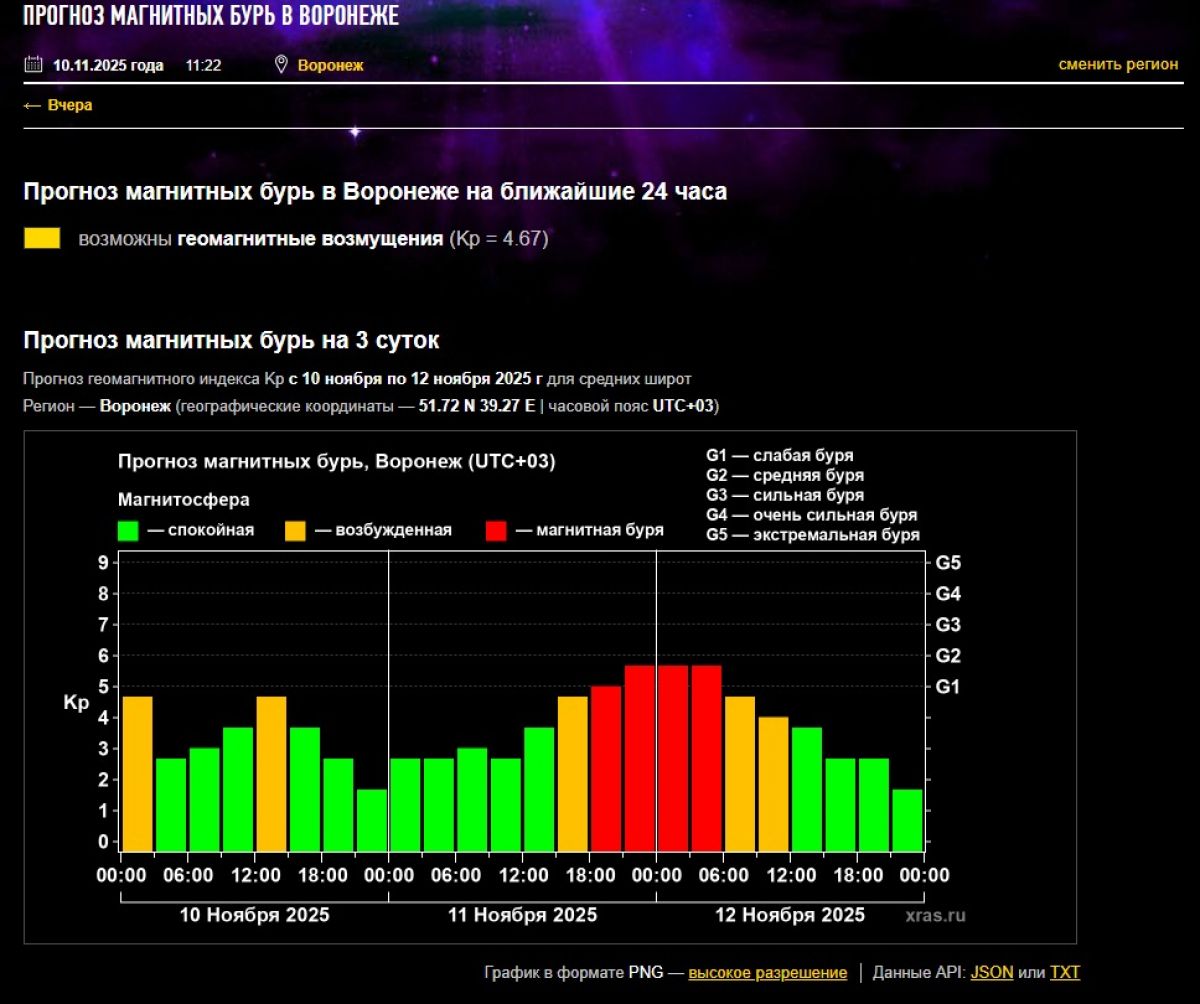
Task: Click the red магнитная буря legend swatch
Action: tap(496, 530)
